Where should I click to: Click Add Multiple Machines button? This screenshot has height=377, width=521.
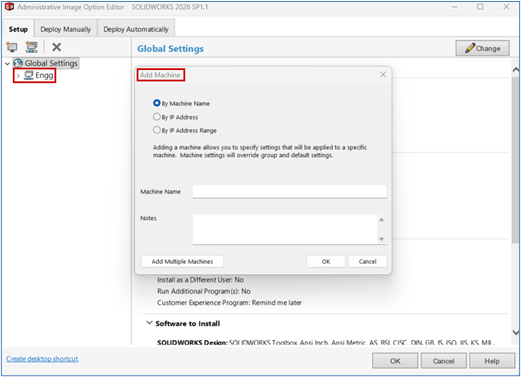coord(182,261)
